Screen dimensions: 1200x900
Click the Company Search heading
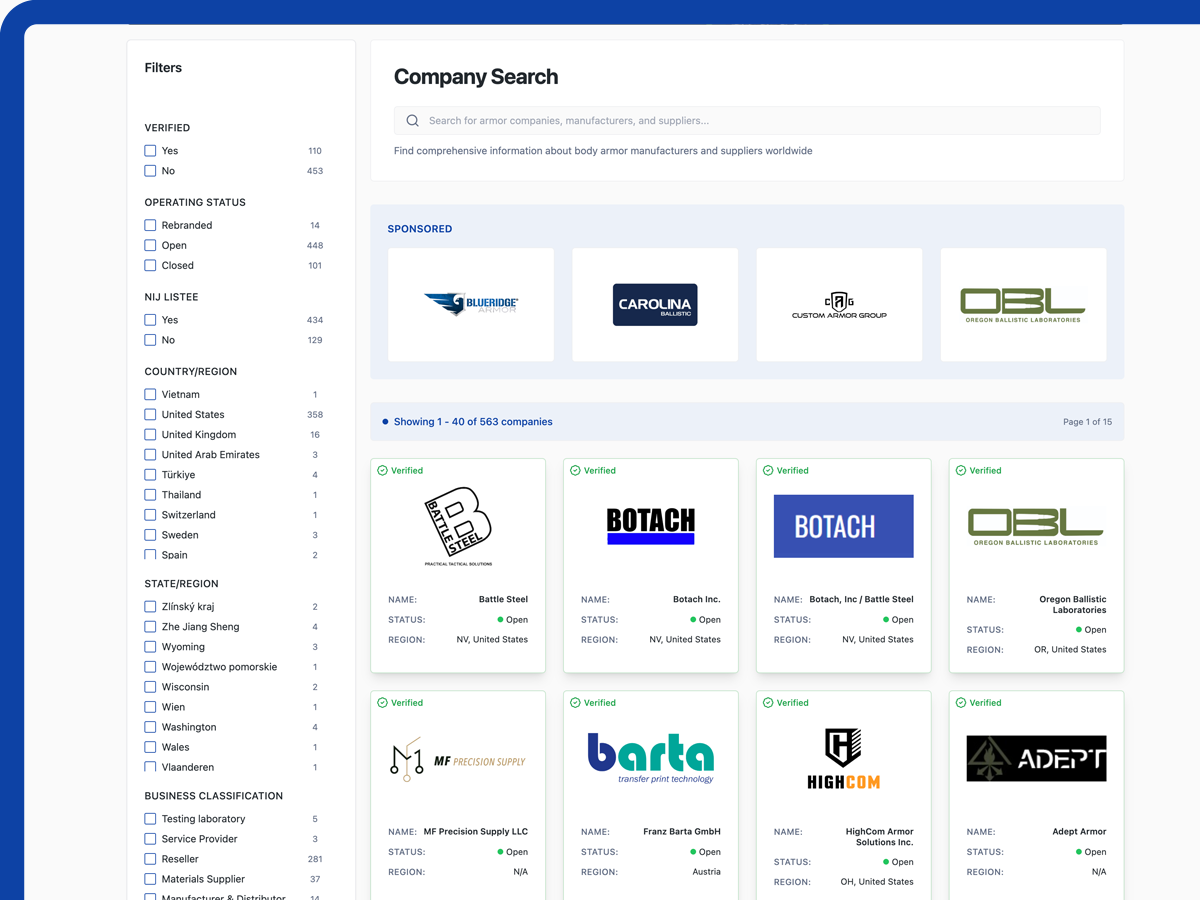(x=476, y=77)
